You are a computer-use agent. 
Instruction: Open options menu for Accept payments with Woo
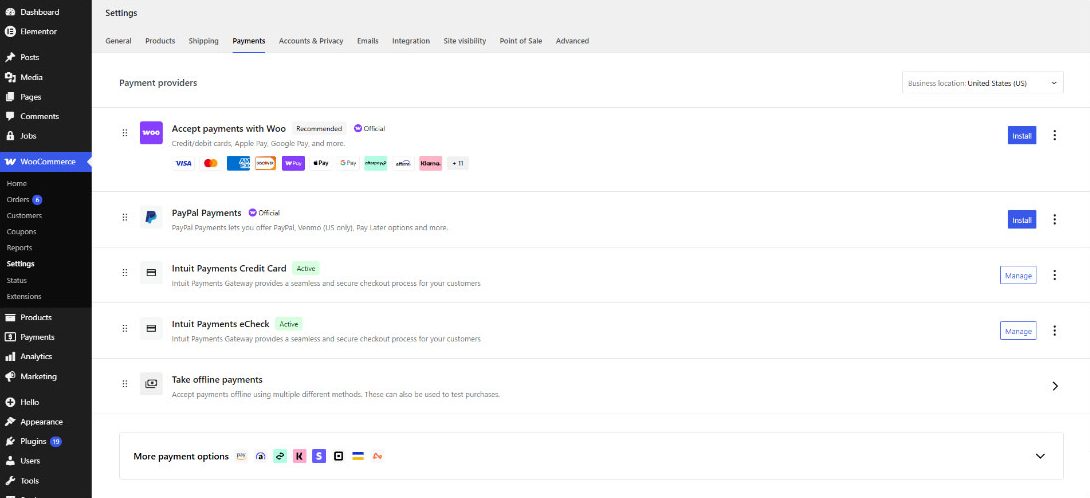point(1055,136)
